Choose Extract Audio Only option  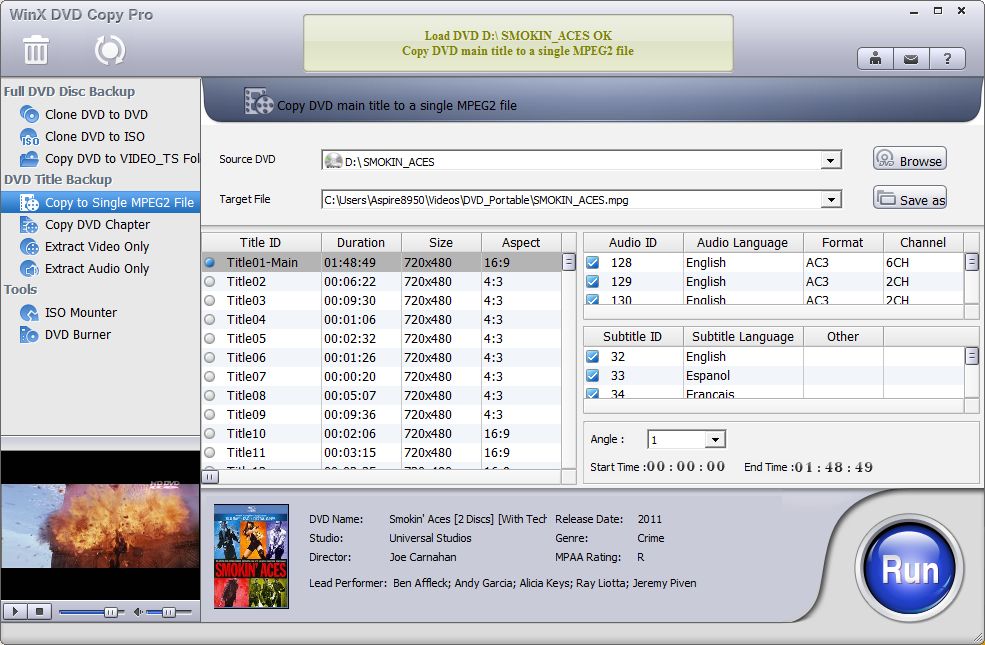tap(96, 269)
